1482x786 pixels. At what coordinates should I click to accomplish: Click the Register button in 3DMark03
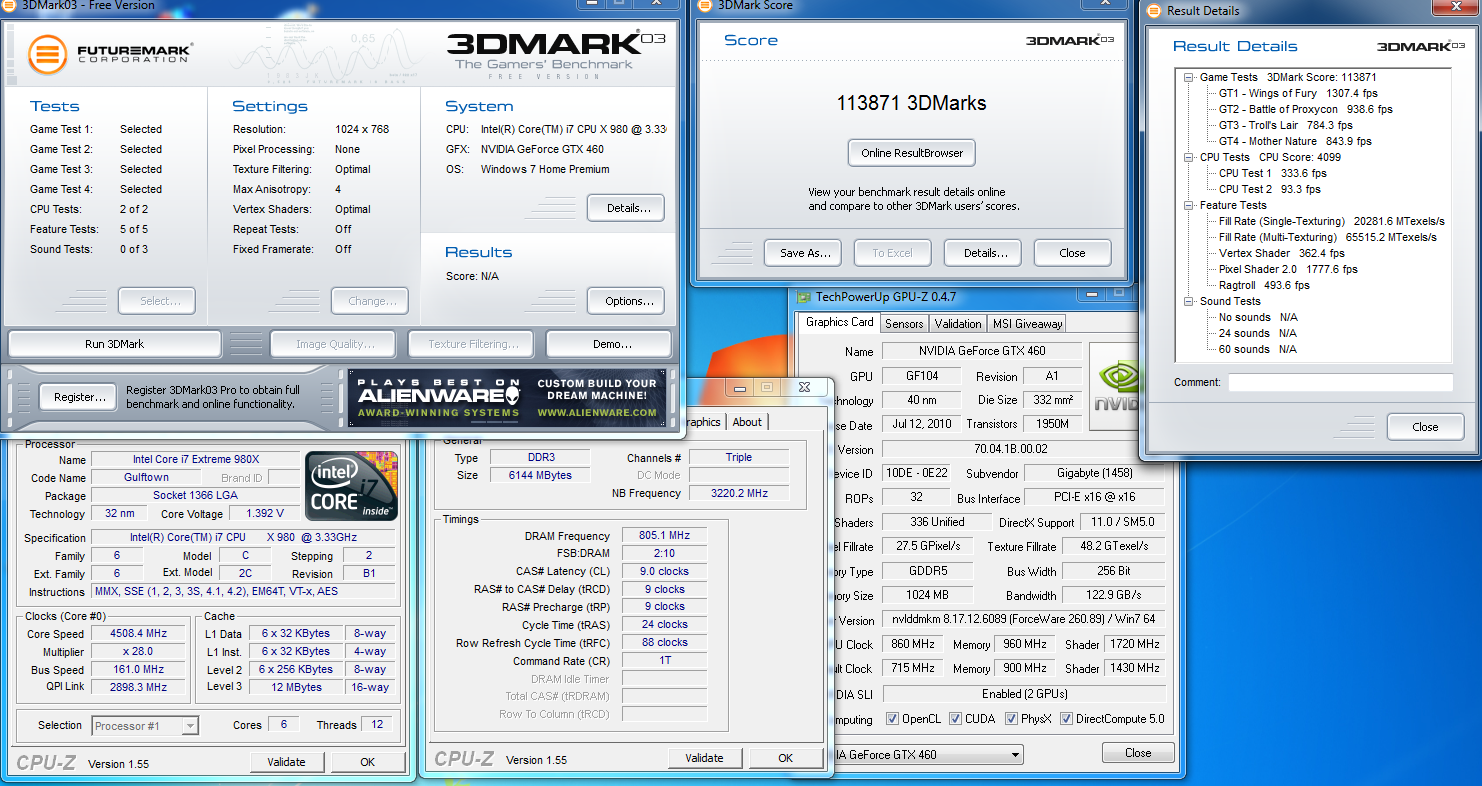[79, 397]
